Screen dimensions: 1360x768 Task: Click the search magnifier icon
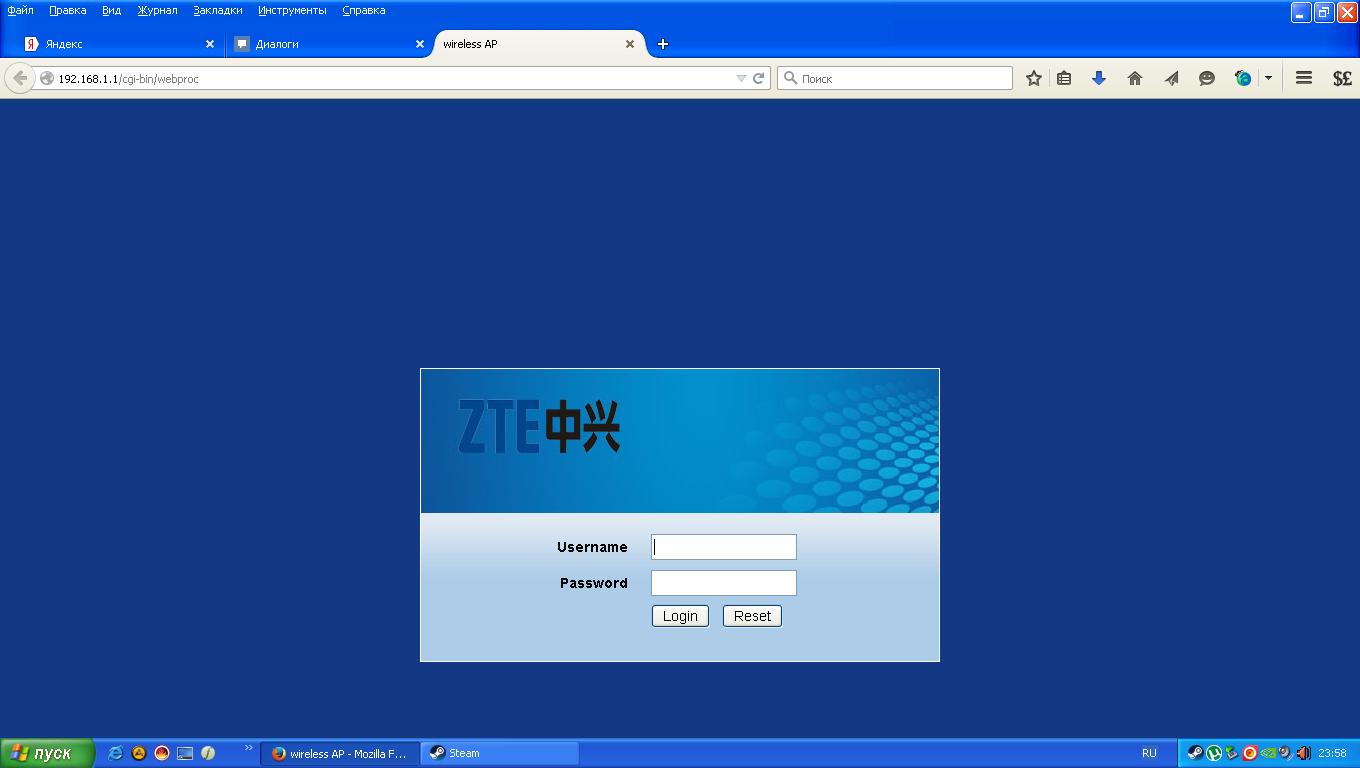790,78
